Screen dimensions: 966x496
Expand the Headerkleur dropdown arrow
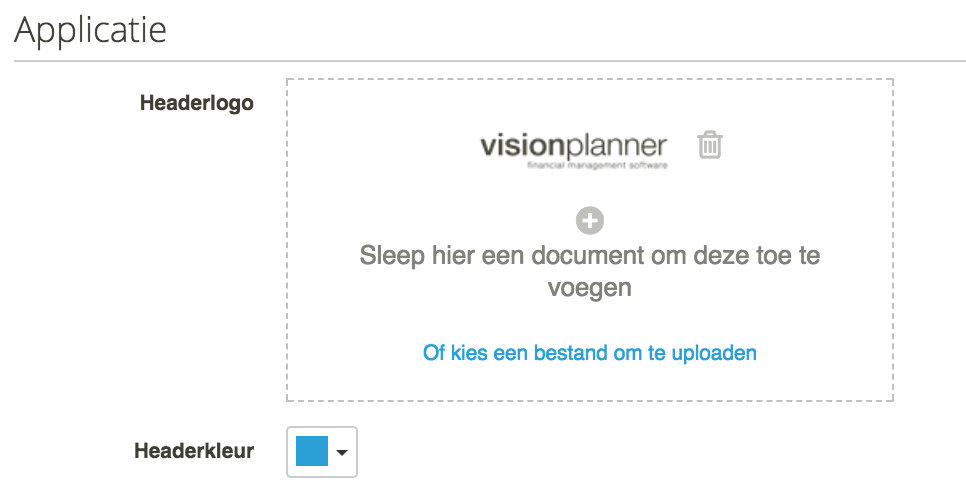(x=342, y=452)
